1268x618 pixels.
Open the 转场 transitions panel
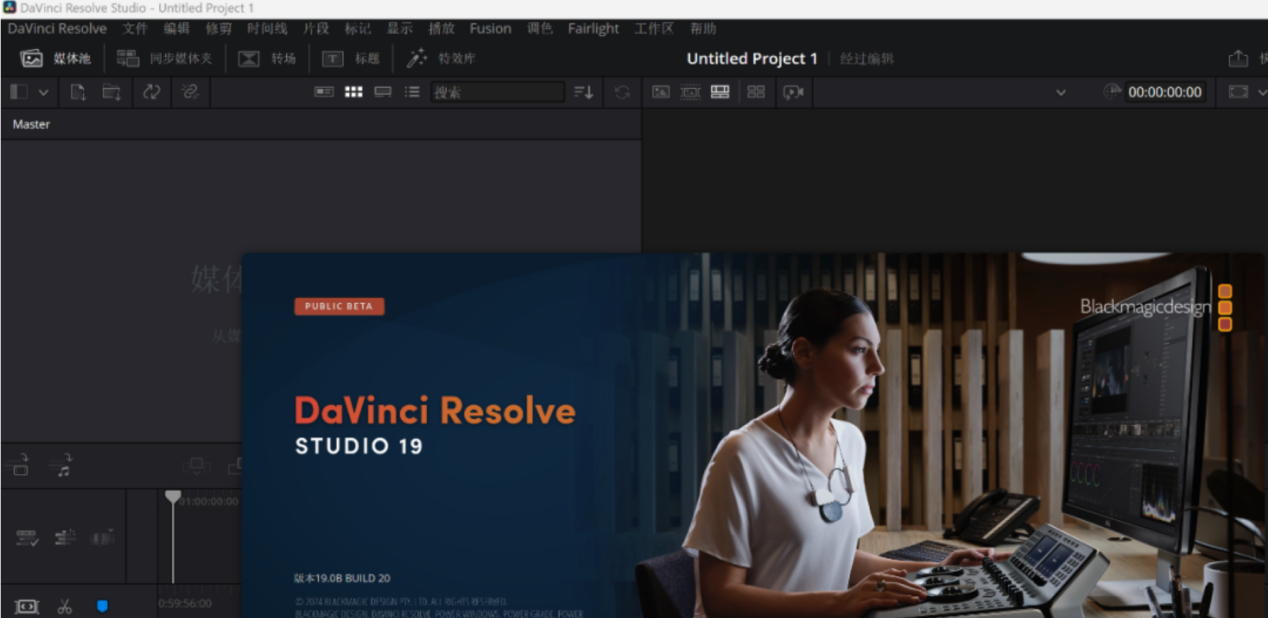[x=267, y=58]
